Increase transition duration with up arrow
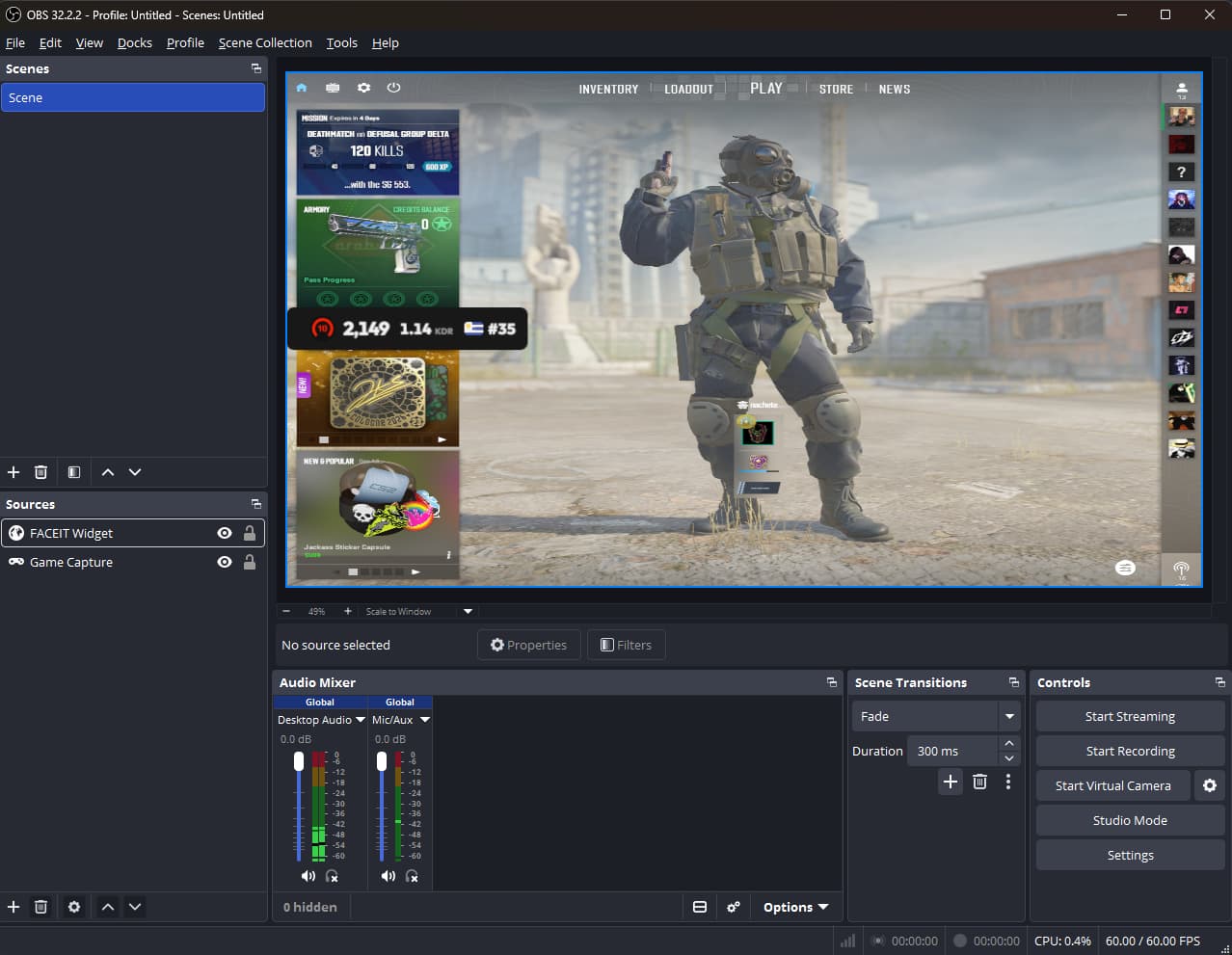This screenshot has width=1232, height=955. 1009,743
